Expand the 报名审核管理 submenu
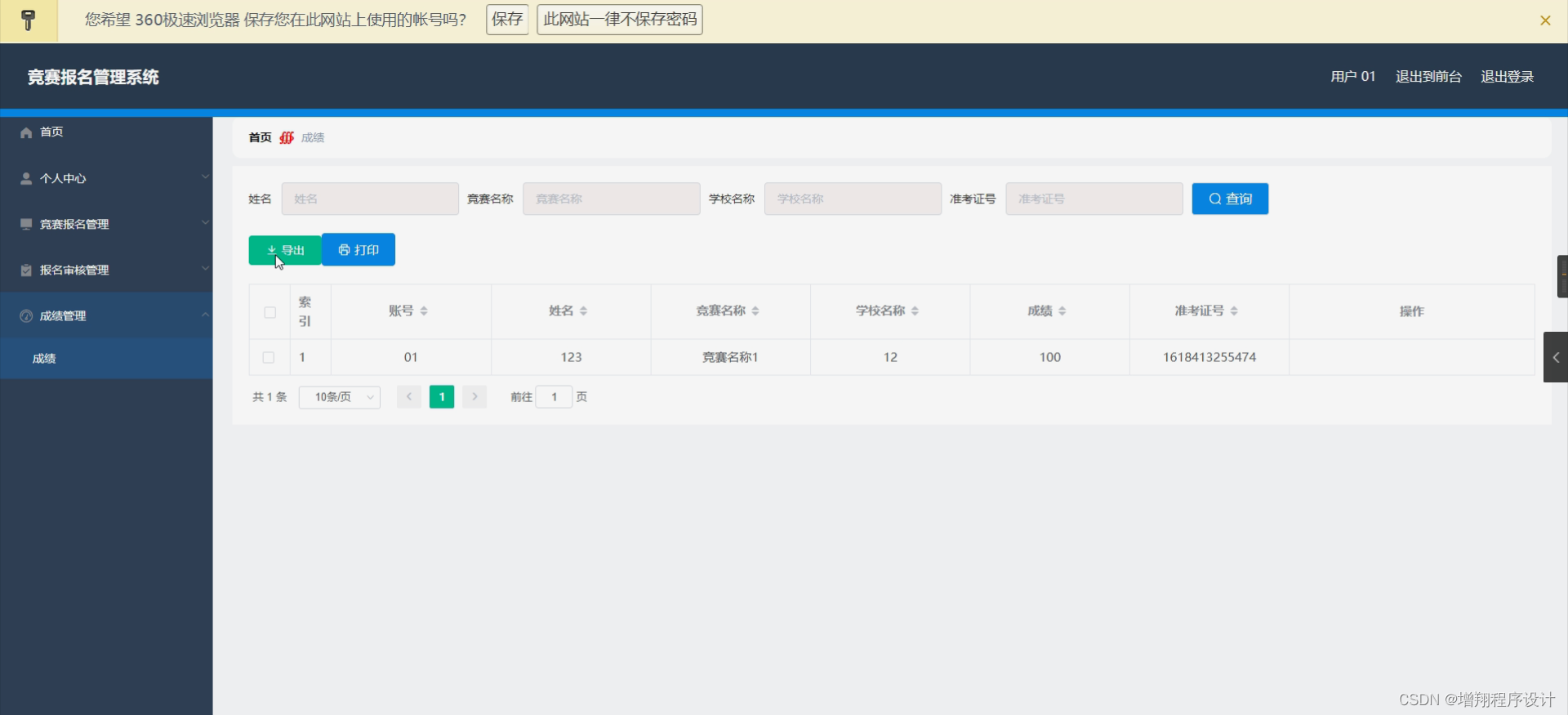The width and height of the screenshot is (1568, 715). [205, 269]
